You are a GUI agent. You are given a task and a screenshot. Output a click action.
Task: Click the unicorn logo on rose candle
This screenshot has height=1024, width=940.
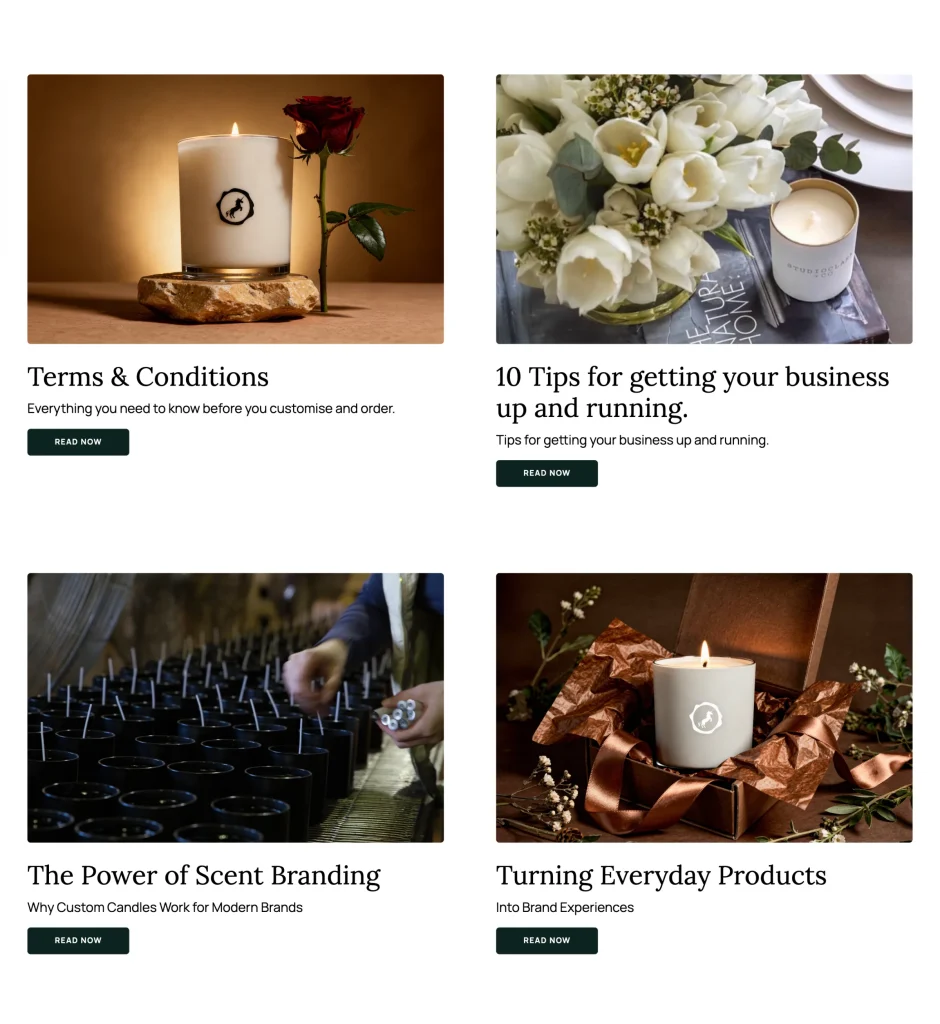(235, 206)
